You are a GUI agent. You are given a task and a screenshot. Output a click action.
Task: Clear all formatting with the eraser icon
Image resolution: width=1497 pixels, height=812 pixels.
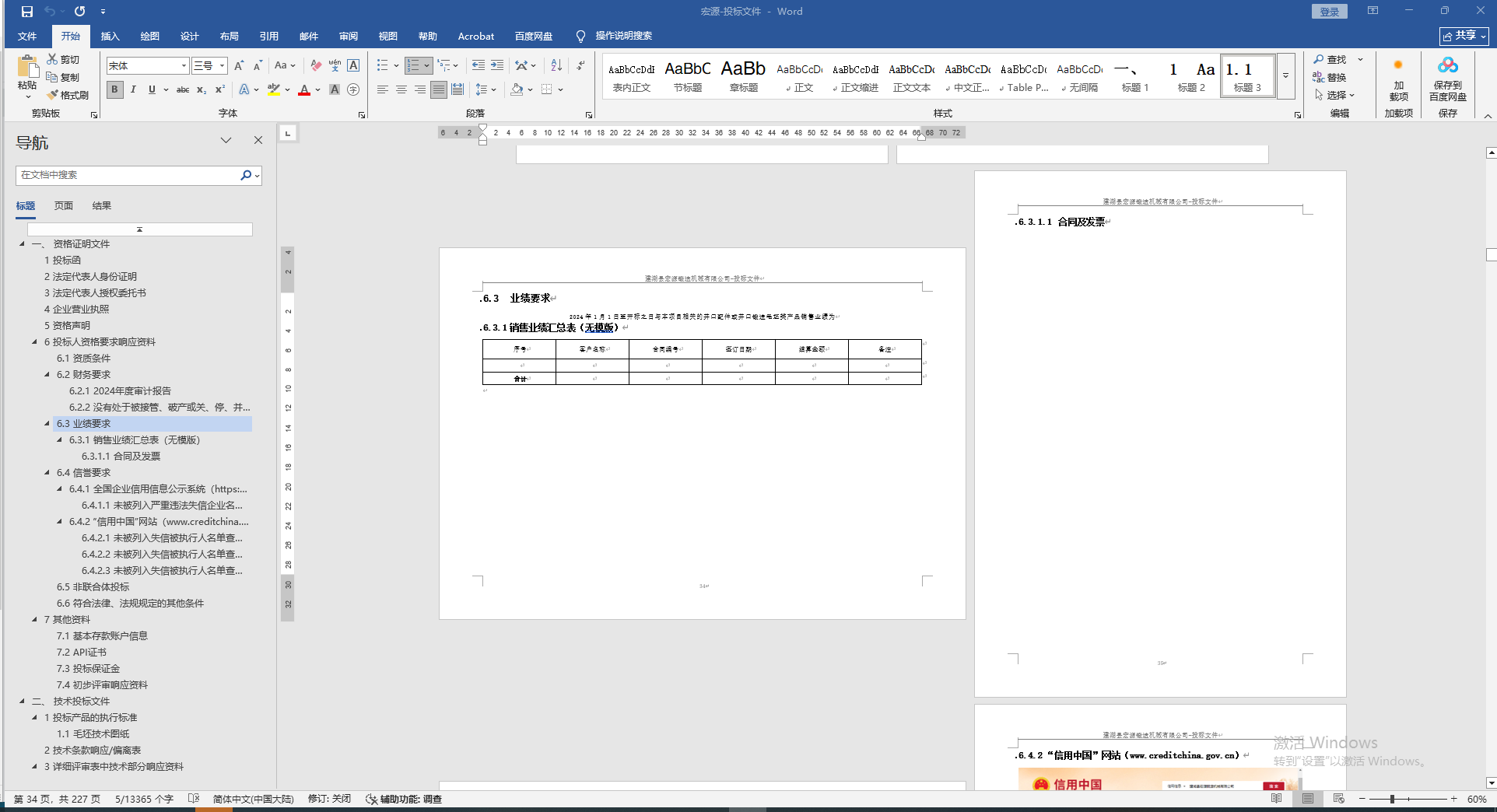coord(316,65)
